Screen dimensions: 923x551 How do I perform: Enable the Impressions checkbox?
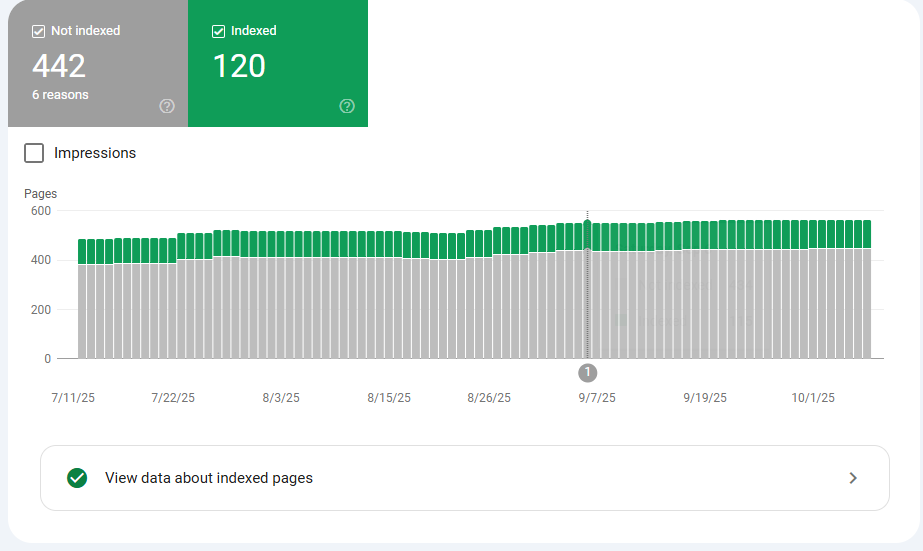(34, 153)
